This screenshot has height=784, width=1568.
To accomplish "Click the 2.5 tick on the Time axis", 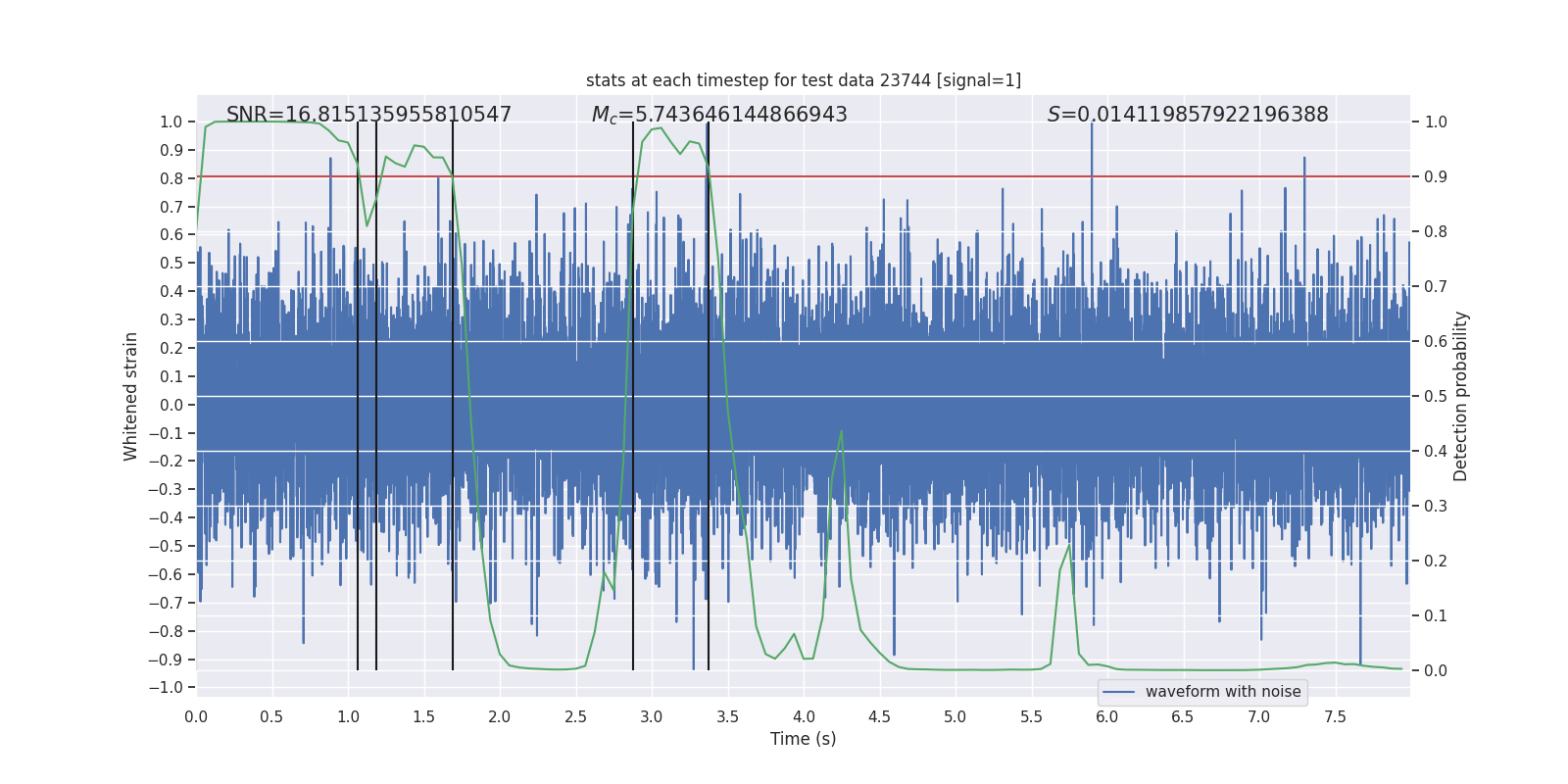I will [x=575, y=716].
